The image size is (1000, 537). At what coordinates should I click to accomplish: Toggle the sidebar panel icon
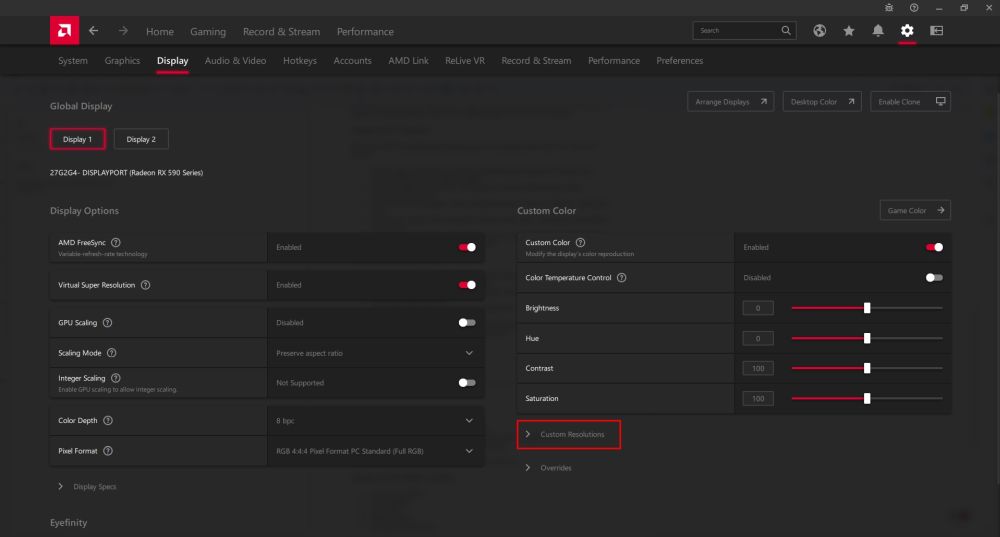[936, 31]
